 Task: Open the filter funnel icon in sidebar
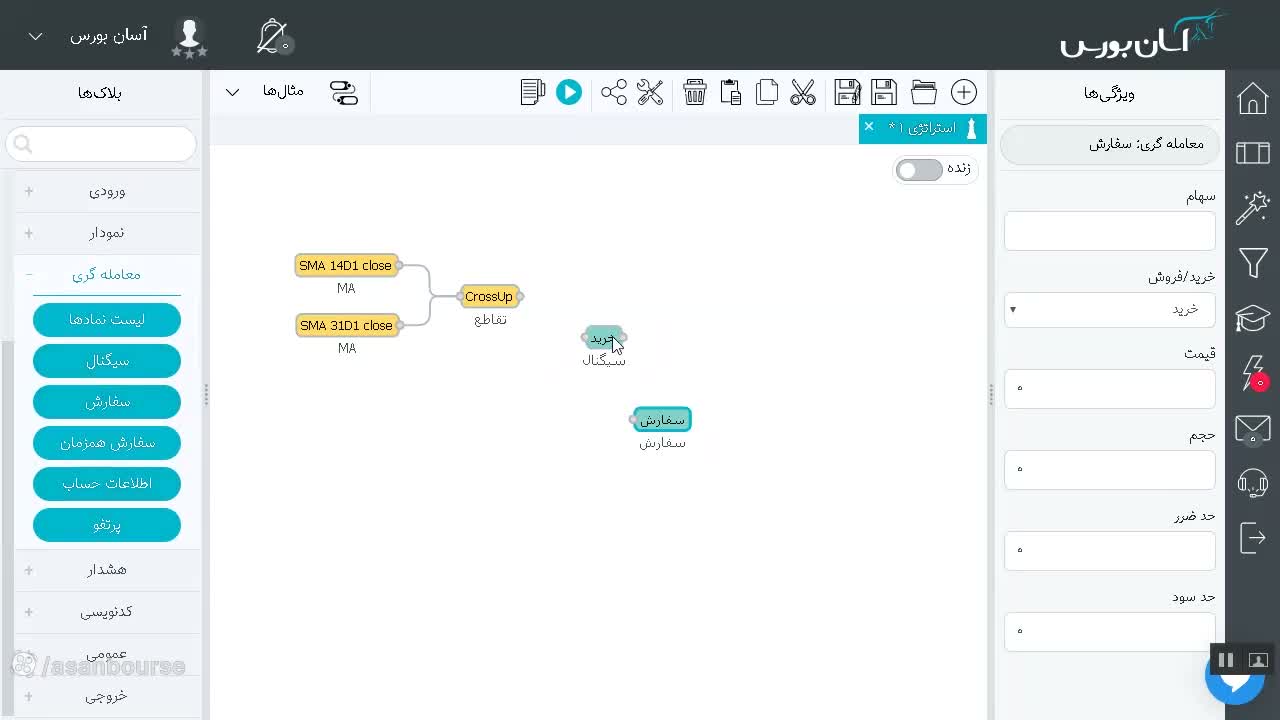(x=1253, y=262)
